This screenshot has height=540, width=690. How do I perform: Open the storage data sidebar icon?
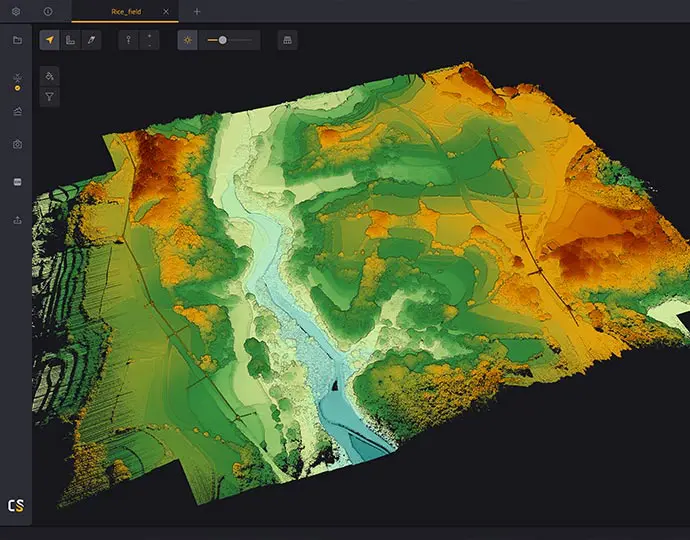(x=17, y=182)
